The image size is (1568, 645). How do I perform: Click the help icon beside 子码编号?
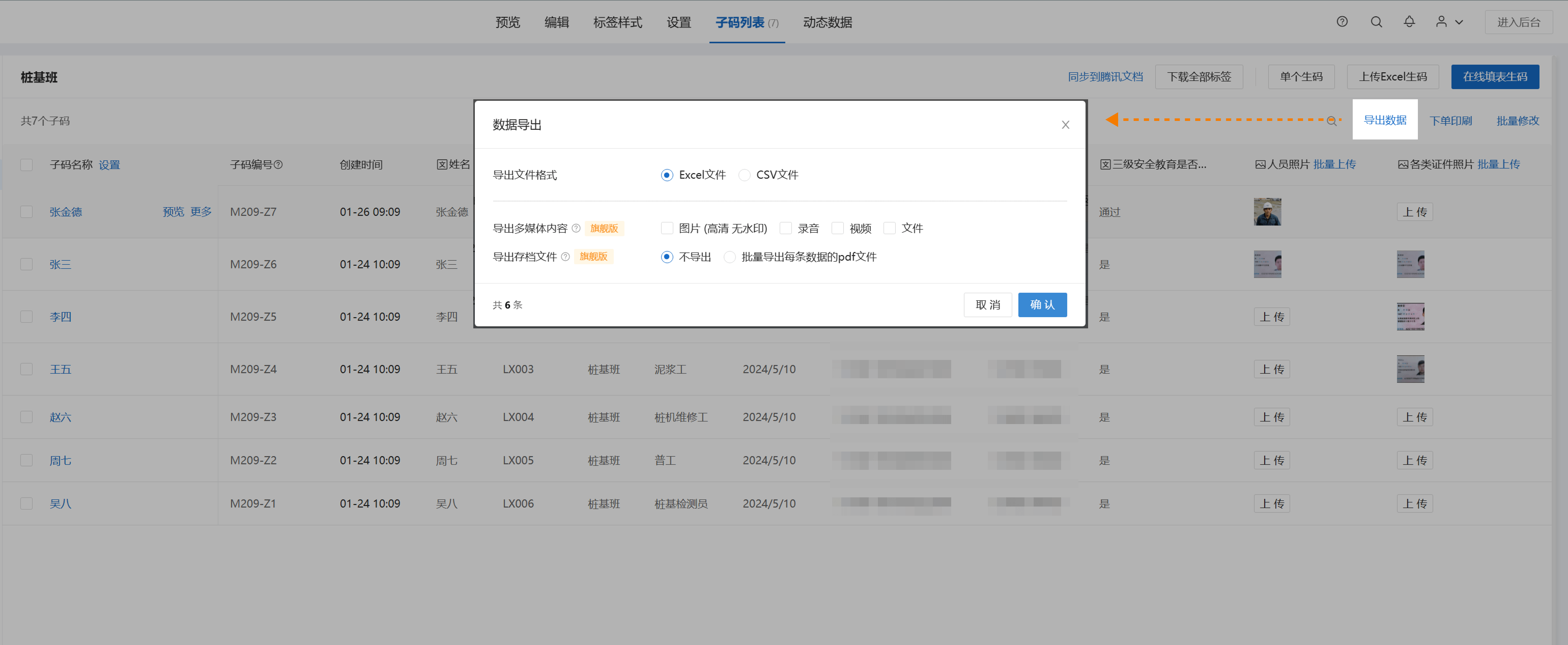(278, 164)
